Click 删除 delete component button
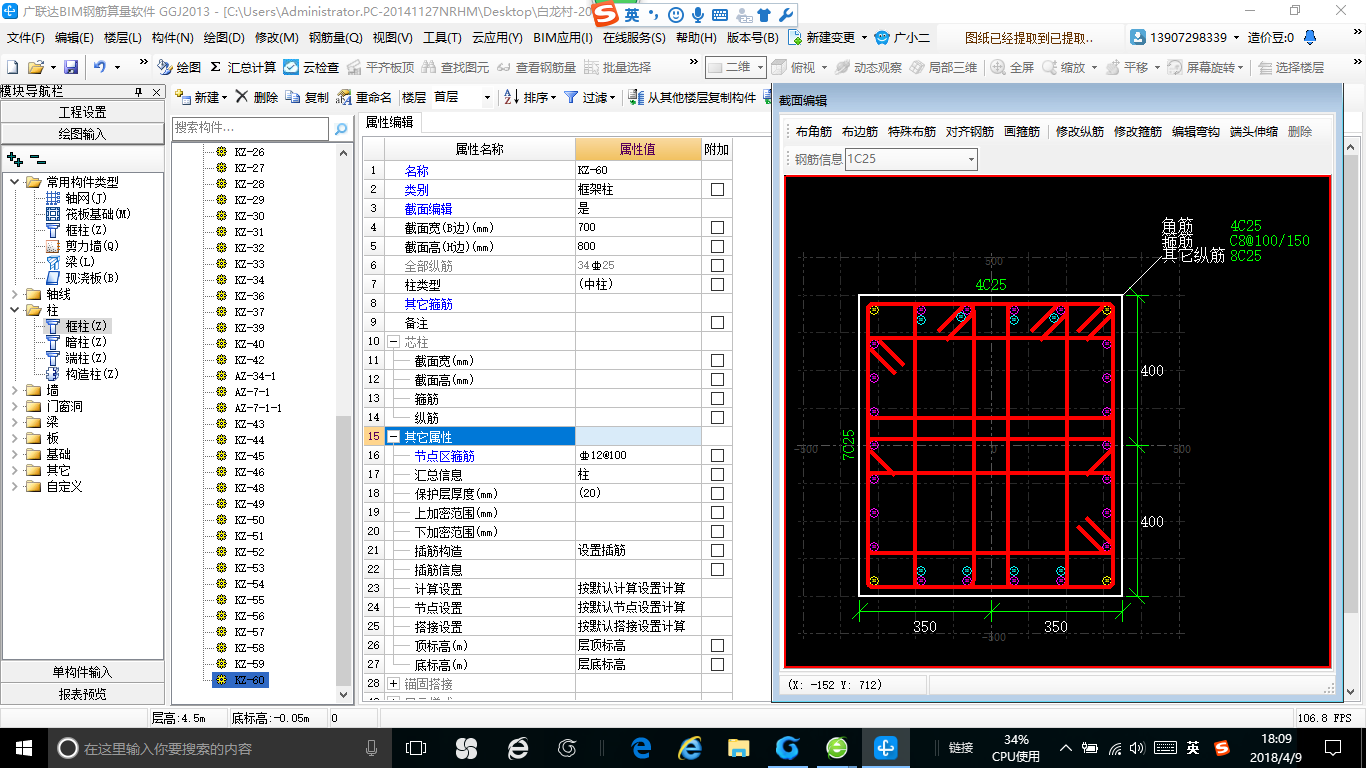This screenshot has height=768, width=1366. pyautogui.click(x=256, y=97)
